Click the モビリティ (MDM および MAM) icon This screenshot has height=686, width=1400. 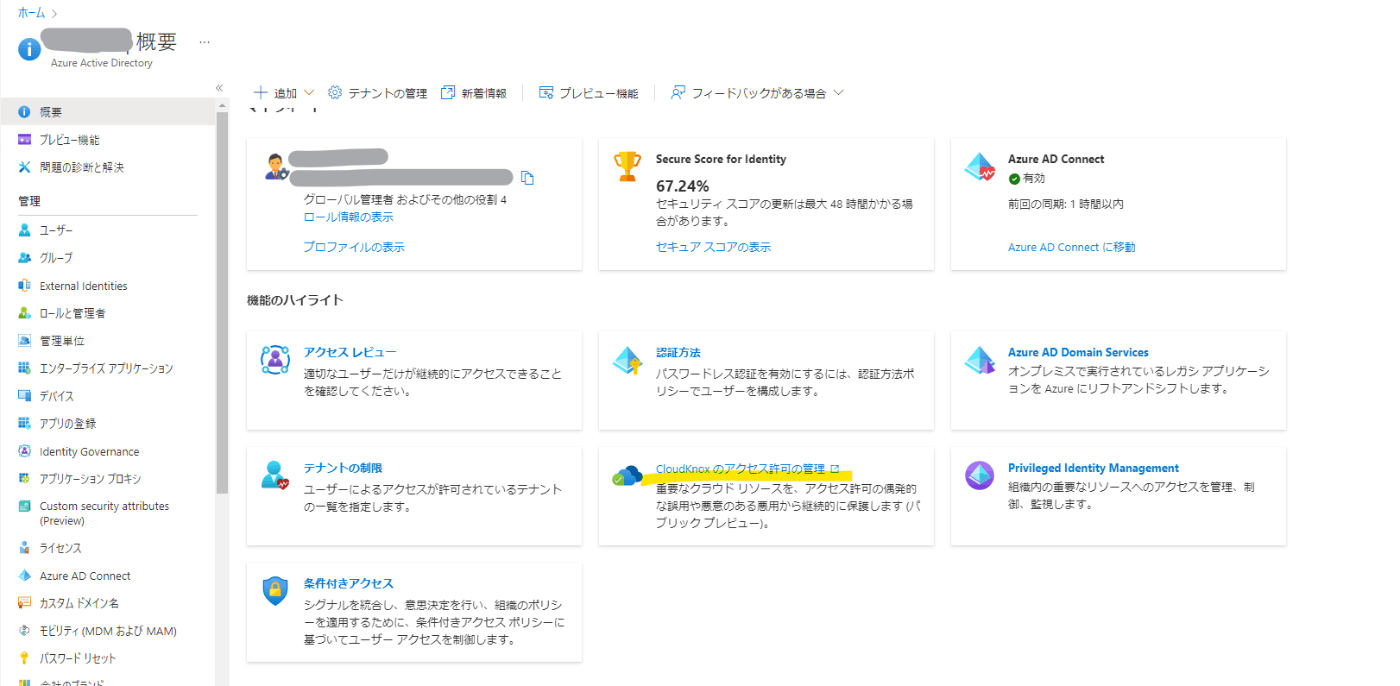click(25, 631)
